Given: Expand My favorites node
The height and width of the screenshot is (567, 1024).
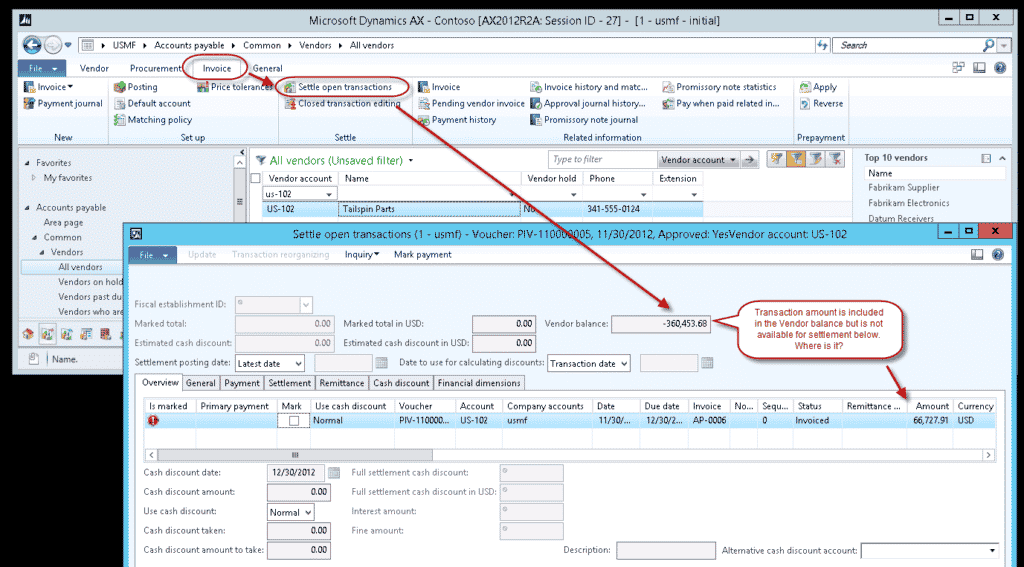Looking at the screenshot, I should [34, 178].
